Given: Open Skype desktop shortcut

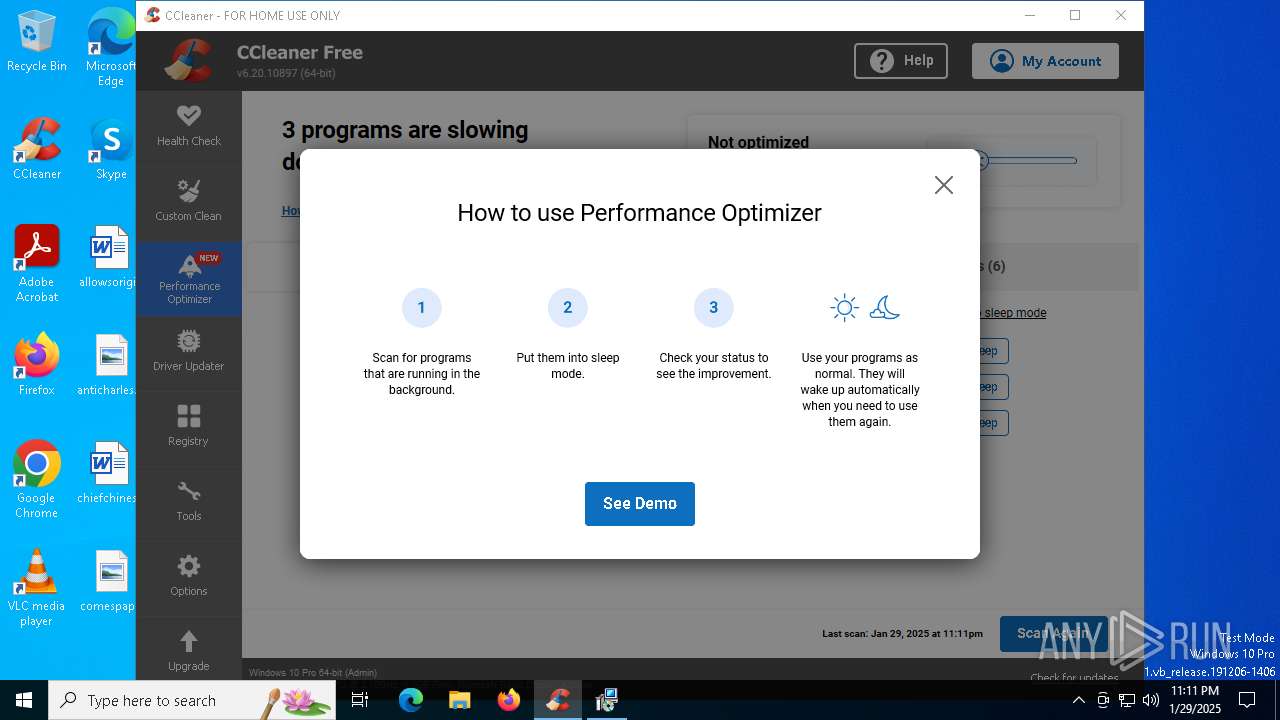Looking at the screenshot, I should pos(111,149).
